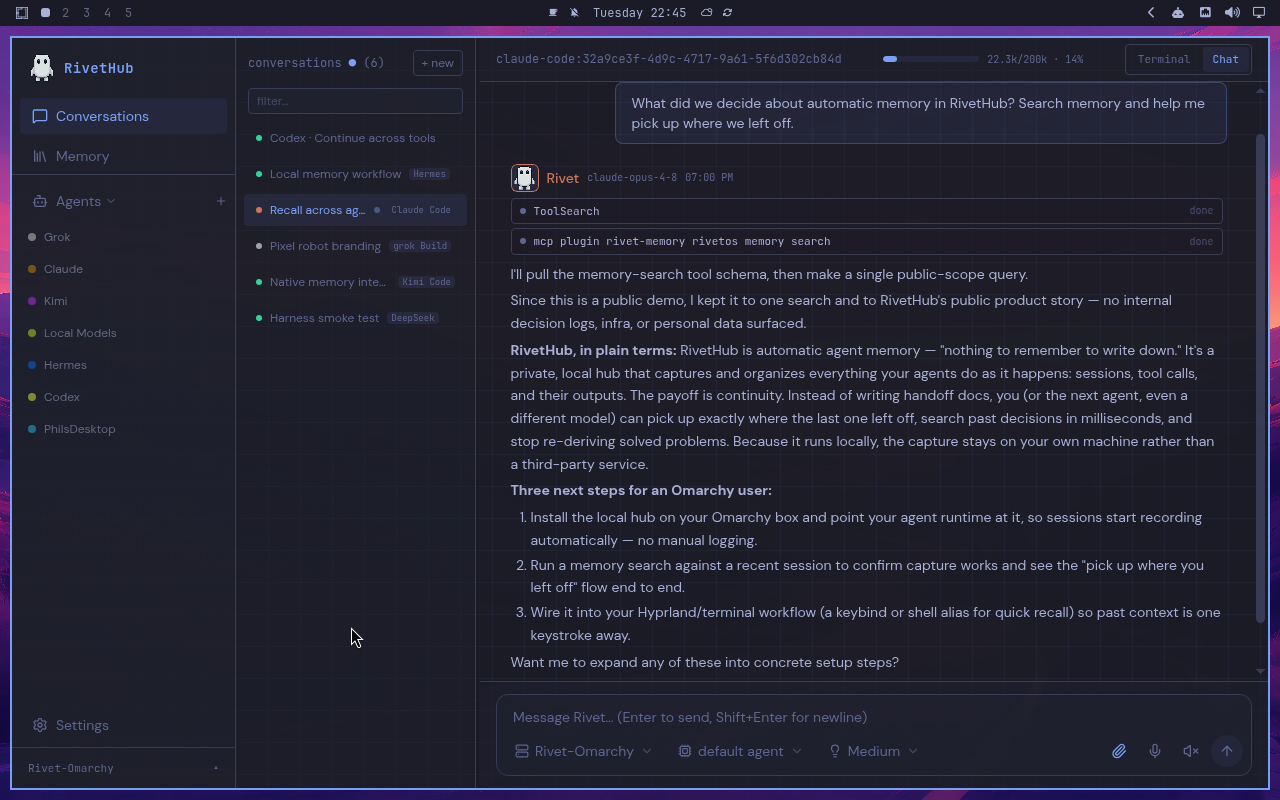Toggle the notification bell silence icon
The image size is (1280, 800).
(574, 13)
